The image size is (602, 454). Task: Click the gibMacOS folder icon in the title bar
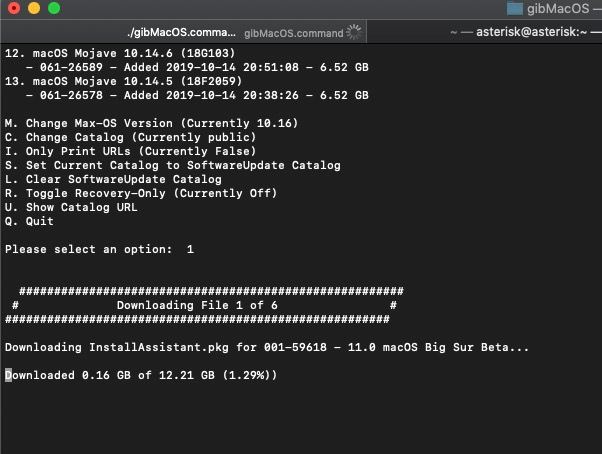coord(514,8)
